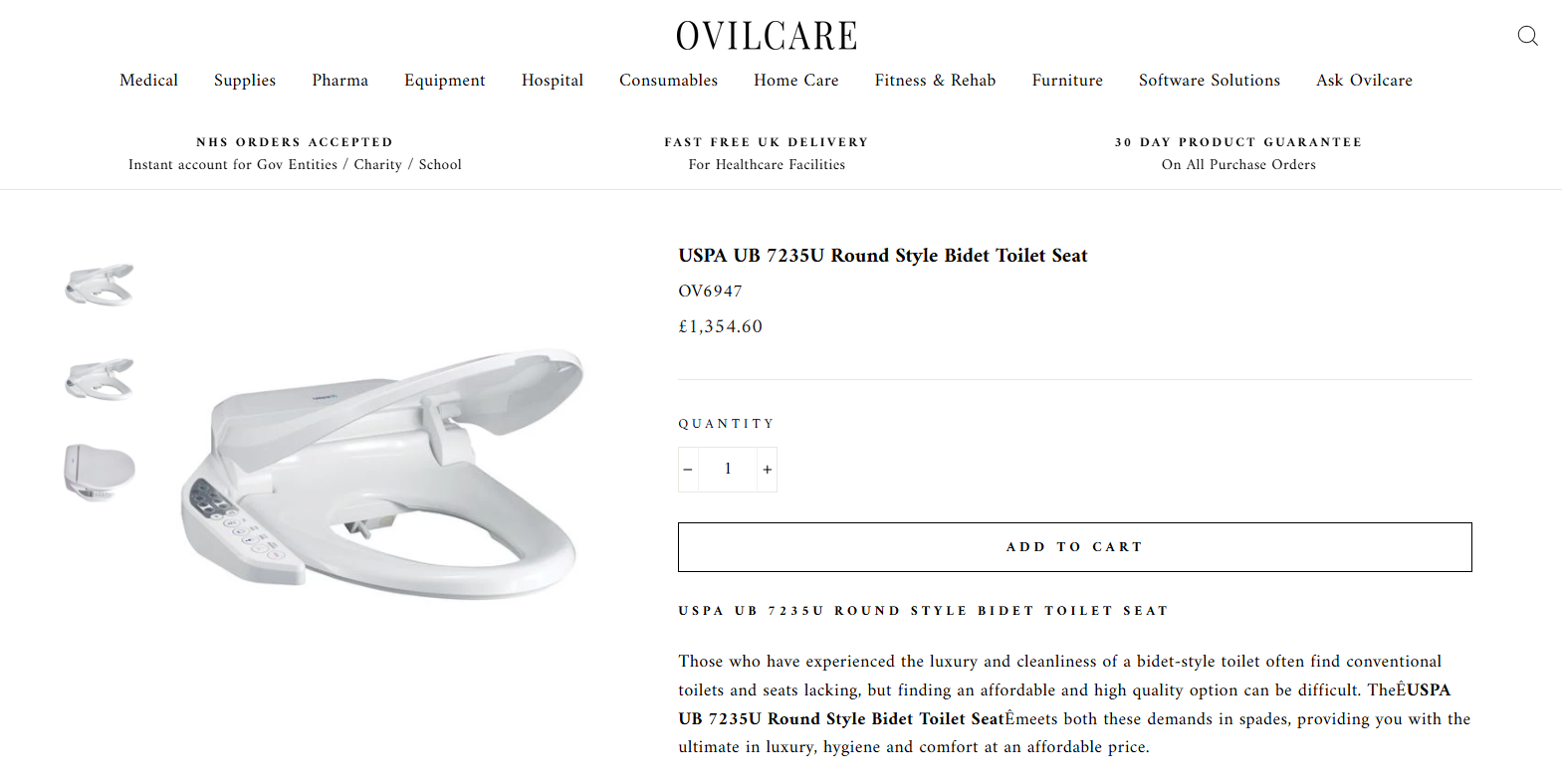1562x784 pixels.
Task: Add the item with ADD TO CART
Action: (1074, 547)
